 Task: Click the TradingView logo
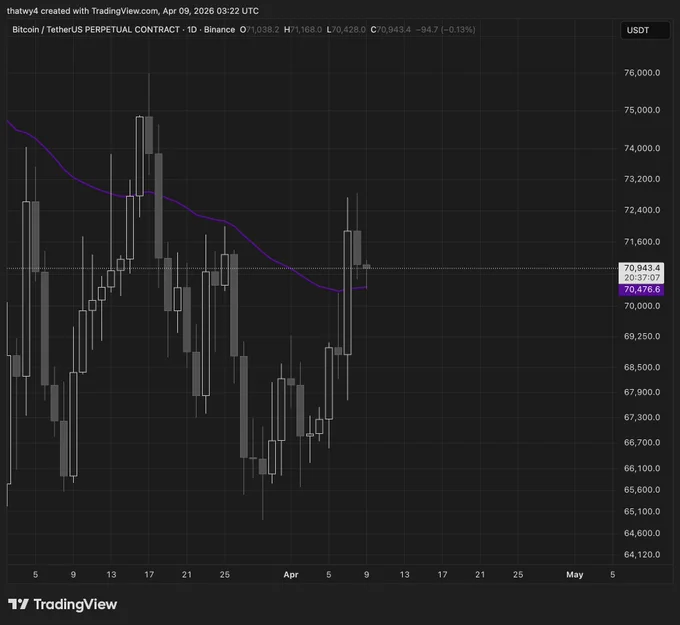coord(62,604)
